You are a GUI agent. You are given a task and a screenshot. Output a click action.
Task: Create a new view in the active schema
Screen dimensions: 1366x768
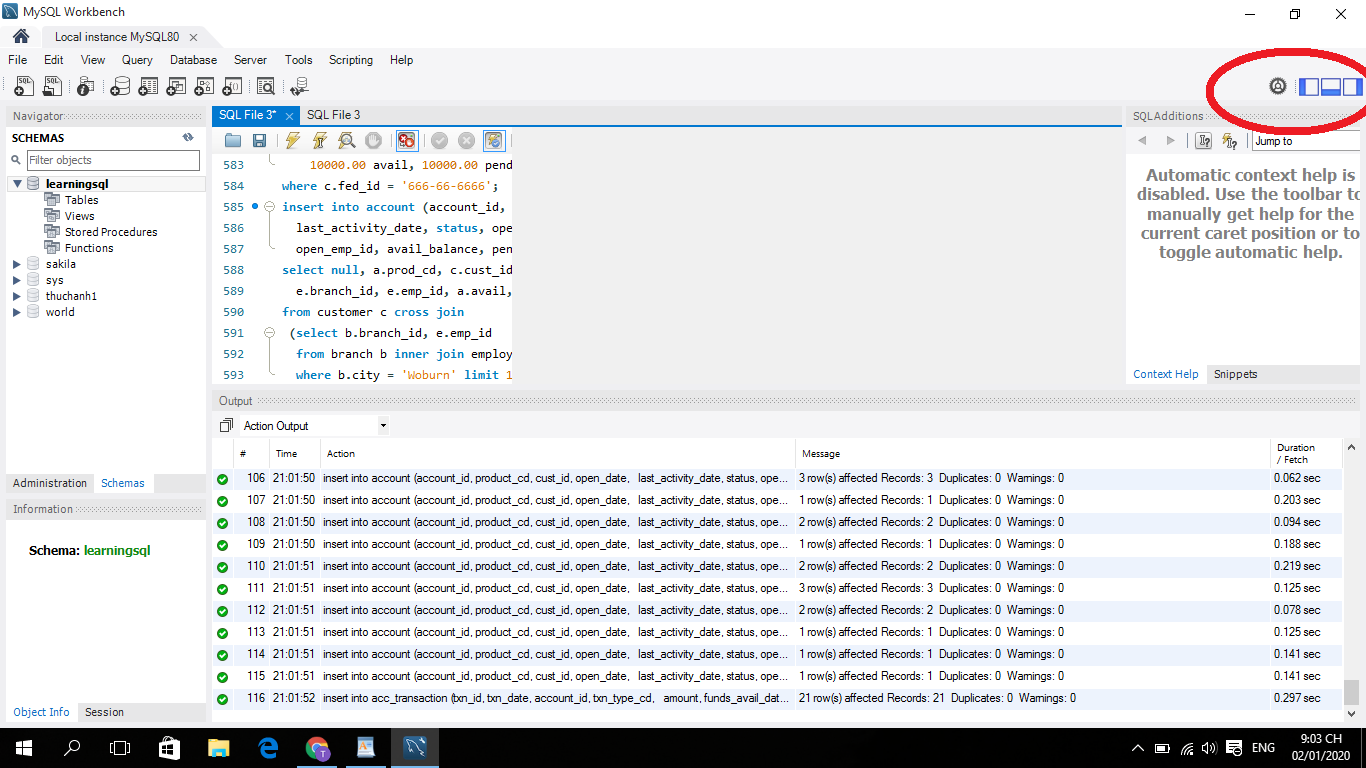(176, 87)
